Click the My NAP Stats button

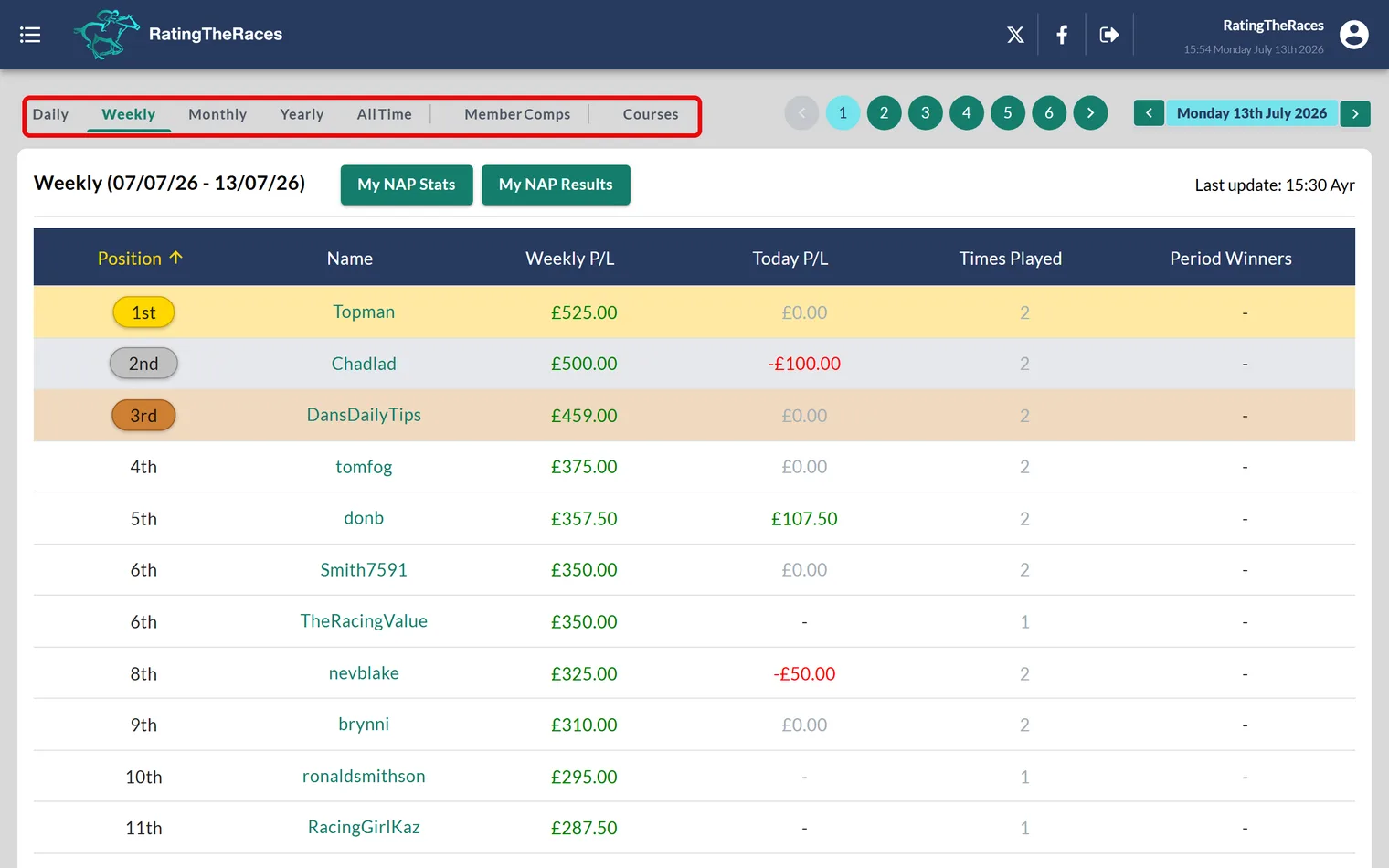pos(407,185)
